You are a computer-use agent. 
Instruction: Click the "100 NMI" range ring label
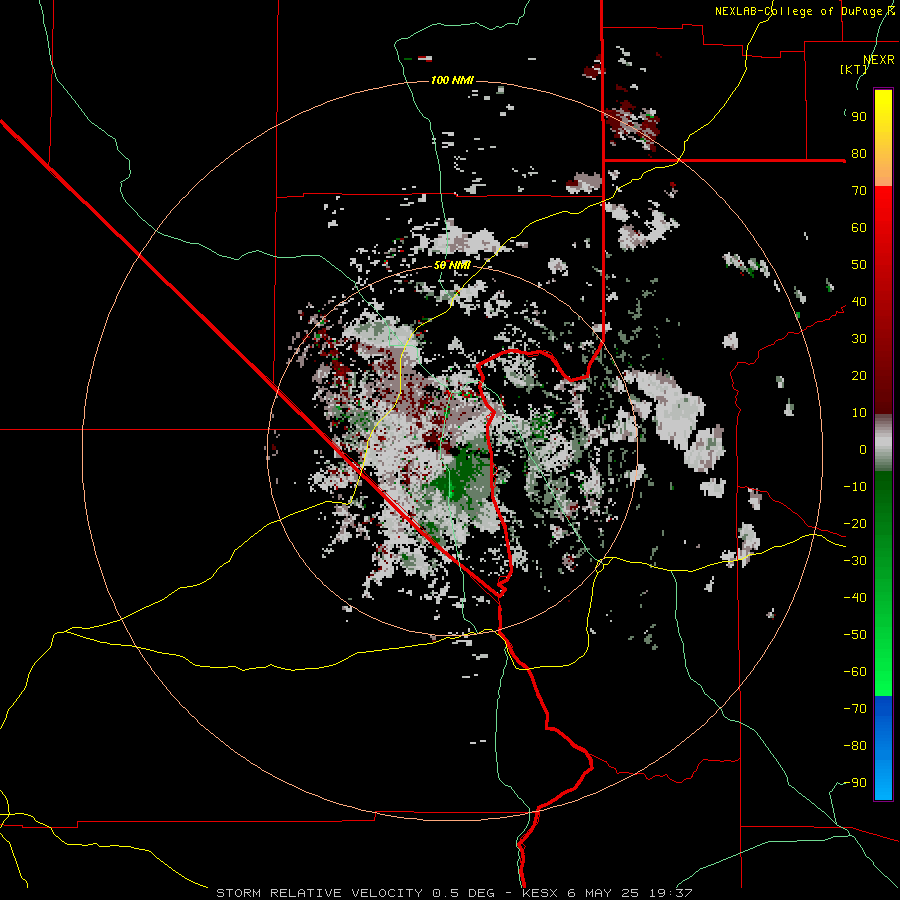click(452, 80)
